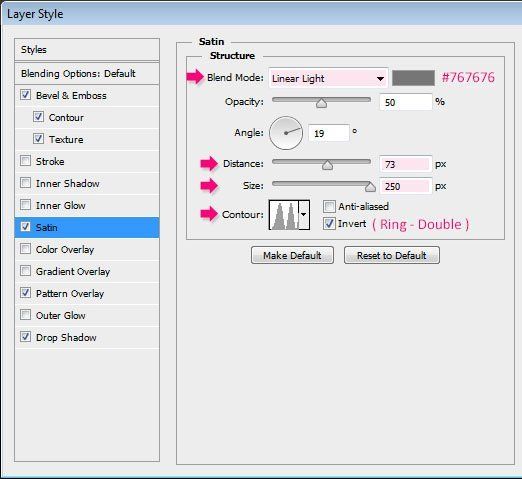Select the Satin effect row
The height and width of the screenshot is (479, 522).
pyautogui.click(x=87, y=227)
